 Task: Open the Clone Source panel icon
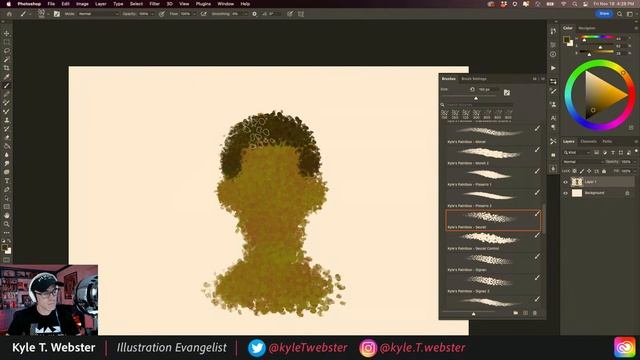click(553, 104)
